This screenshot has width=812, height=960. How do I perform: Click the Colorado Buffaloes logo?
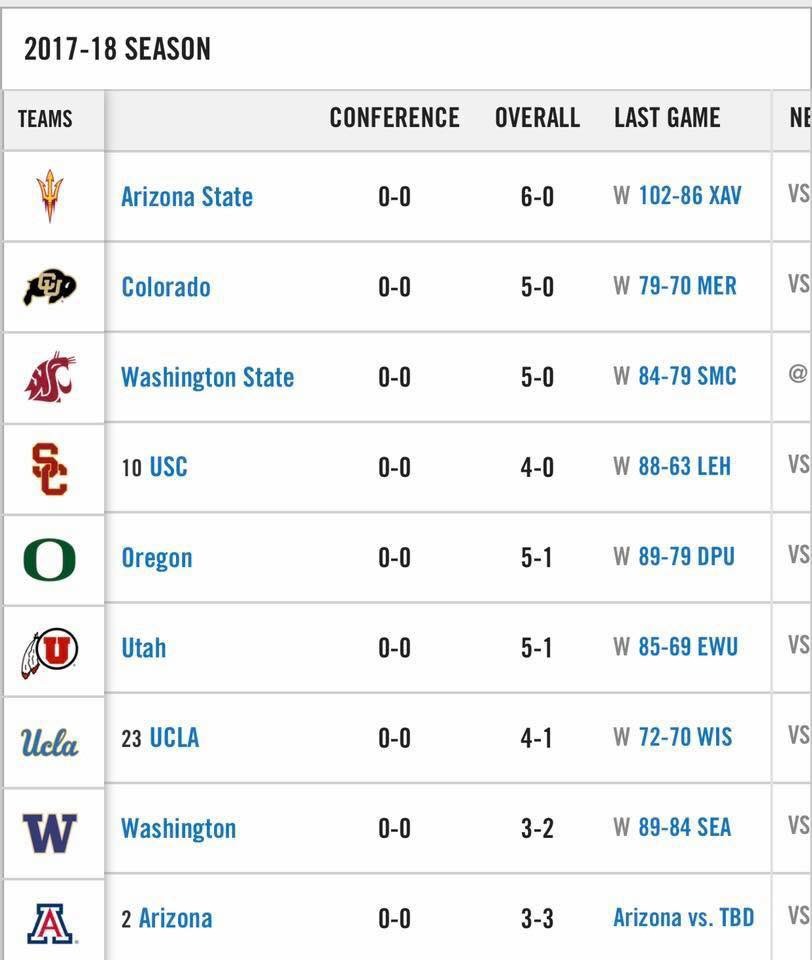click(50, 288)
